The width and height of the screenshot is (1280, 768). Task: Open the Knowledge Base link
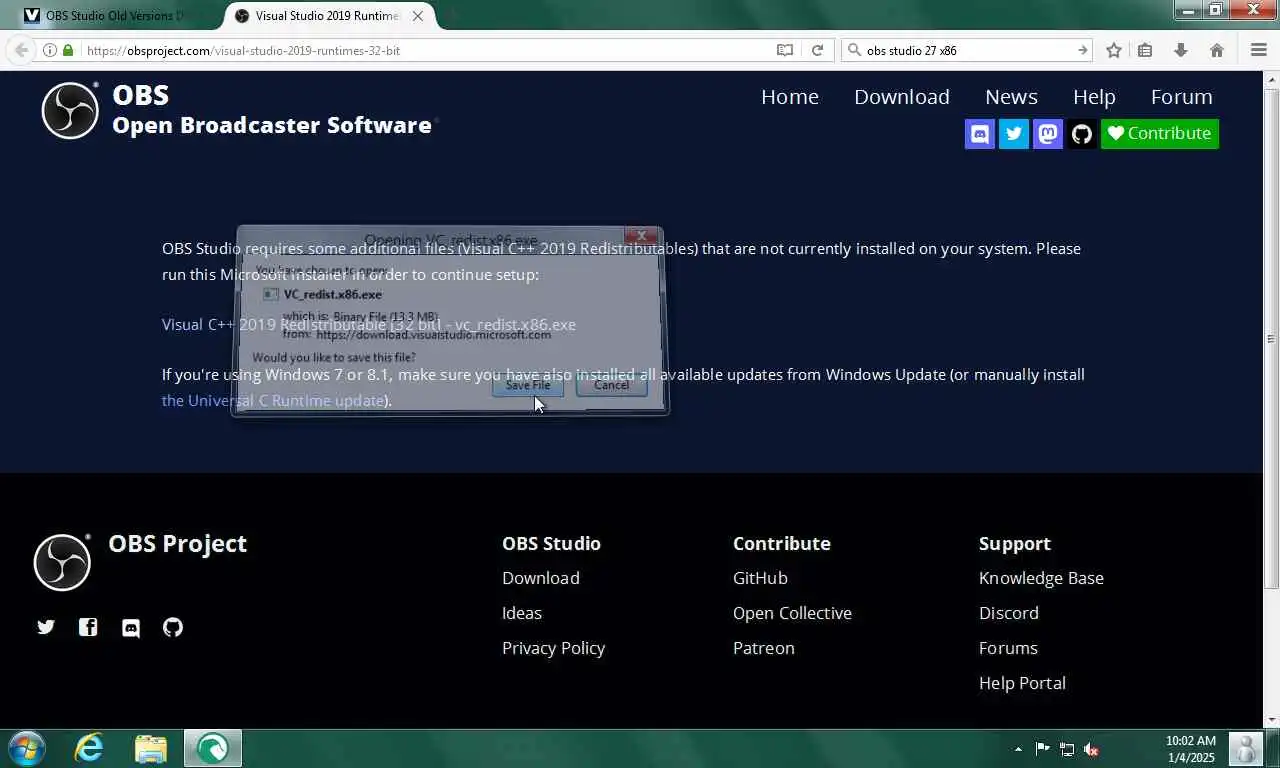tap(1041, 578)
